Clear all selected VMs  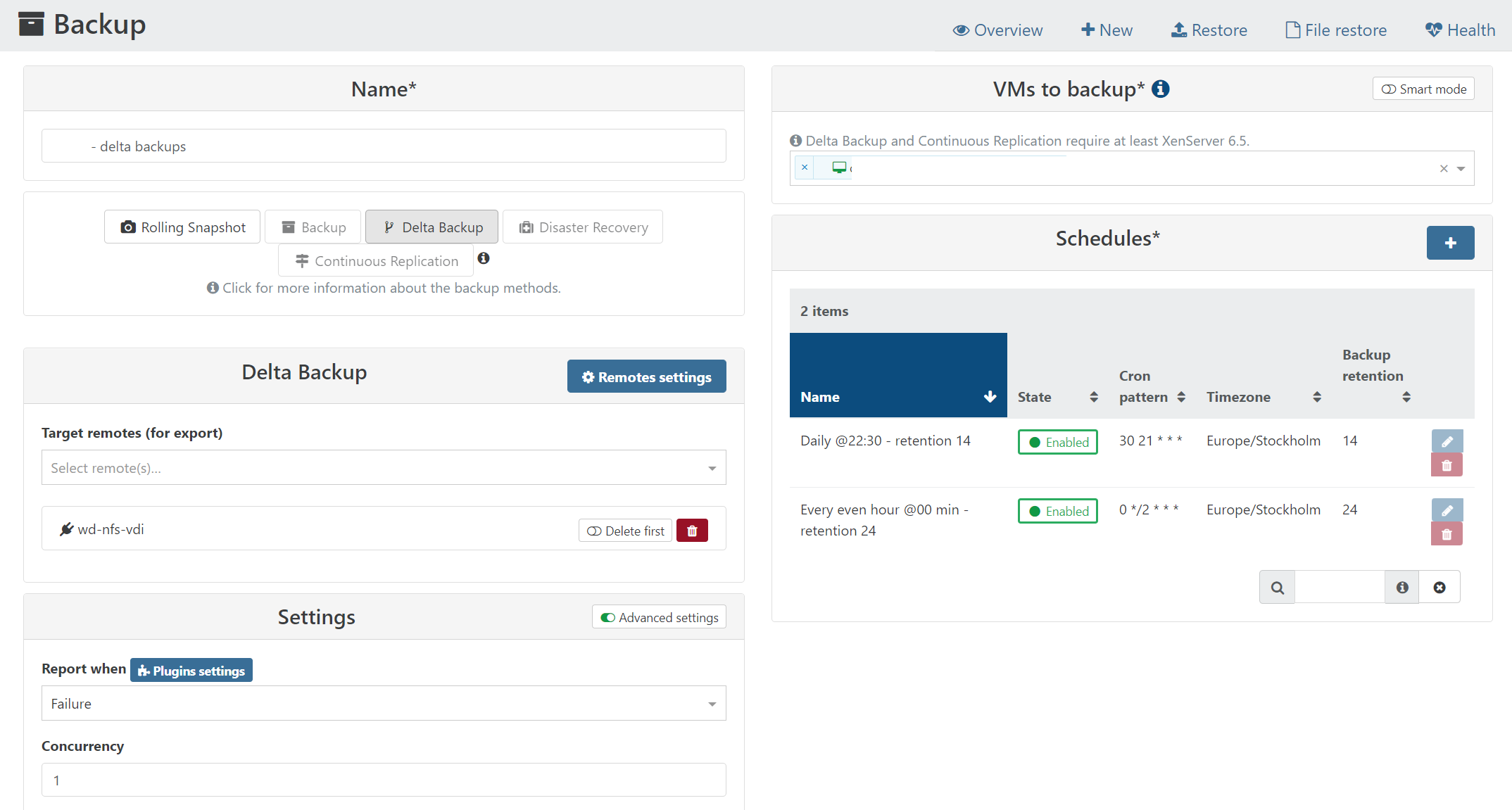tap(1444, 169)
